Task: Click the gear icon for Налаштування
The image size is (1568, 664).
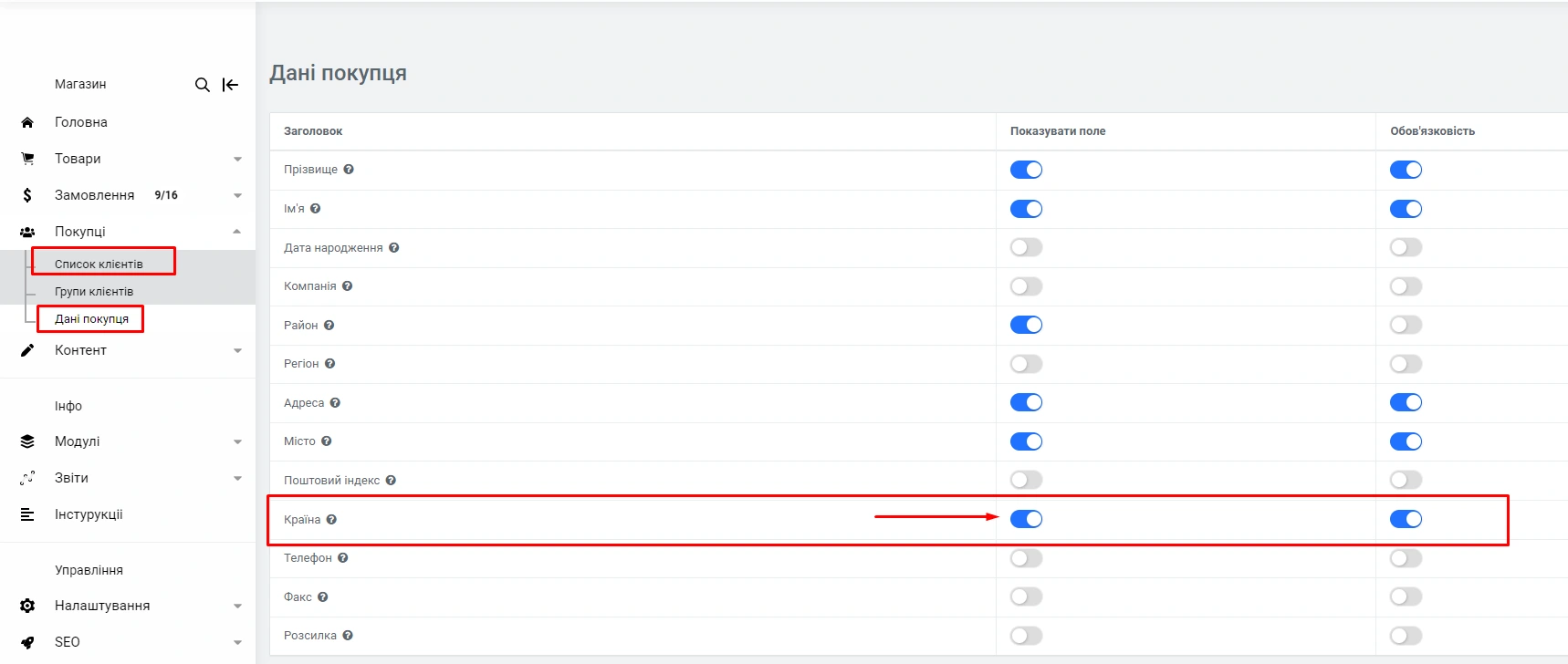Action: (27, 606)
